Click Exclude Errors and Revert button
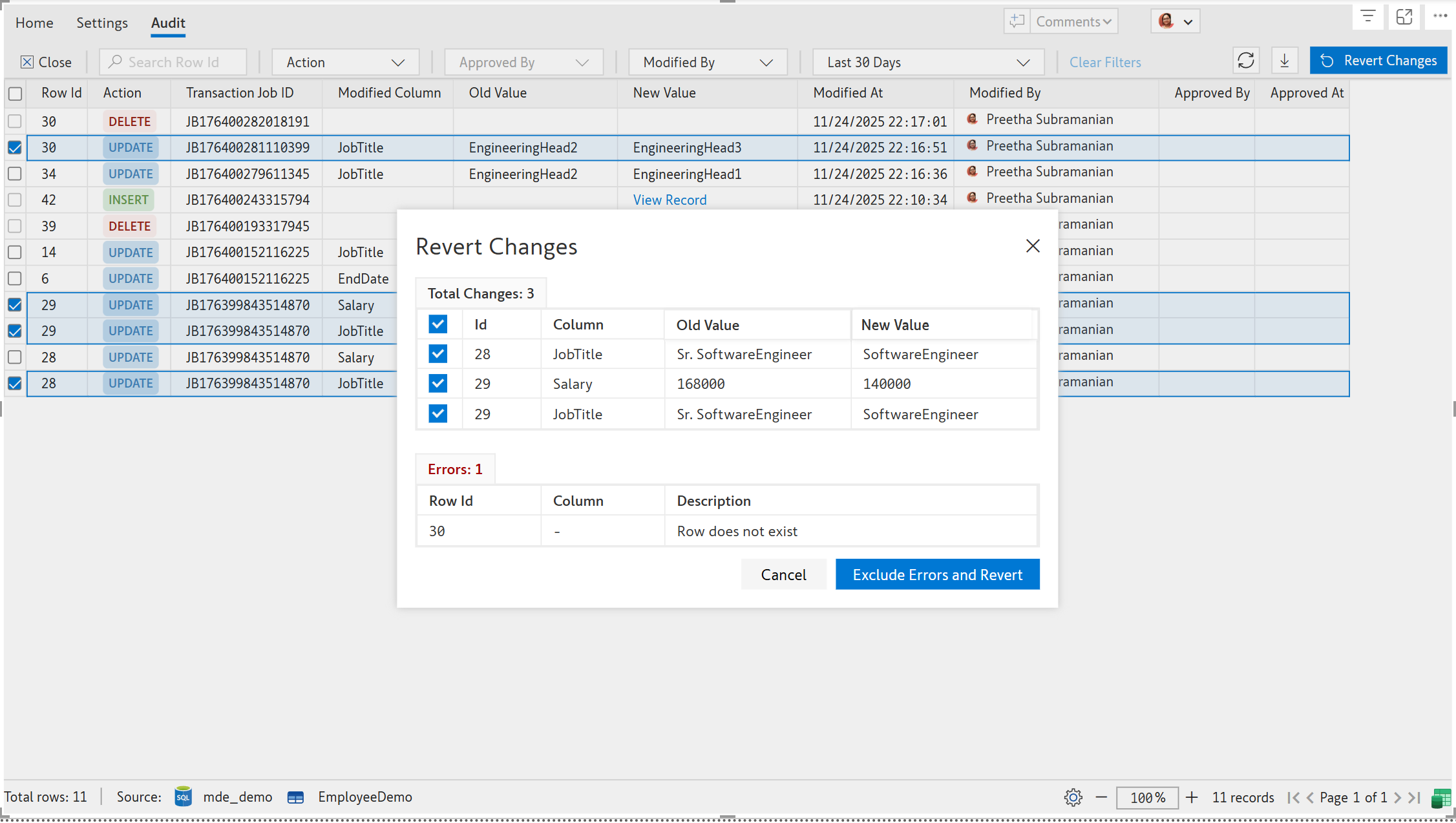Viewport: 1456px width, 823px height. 937,574
